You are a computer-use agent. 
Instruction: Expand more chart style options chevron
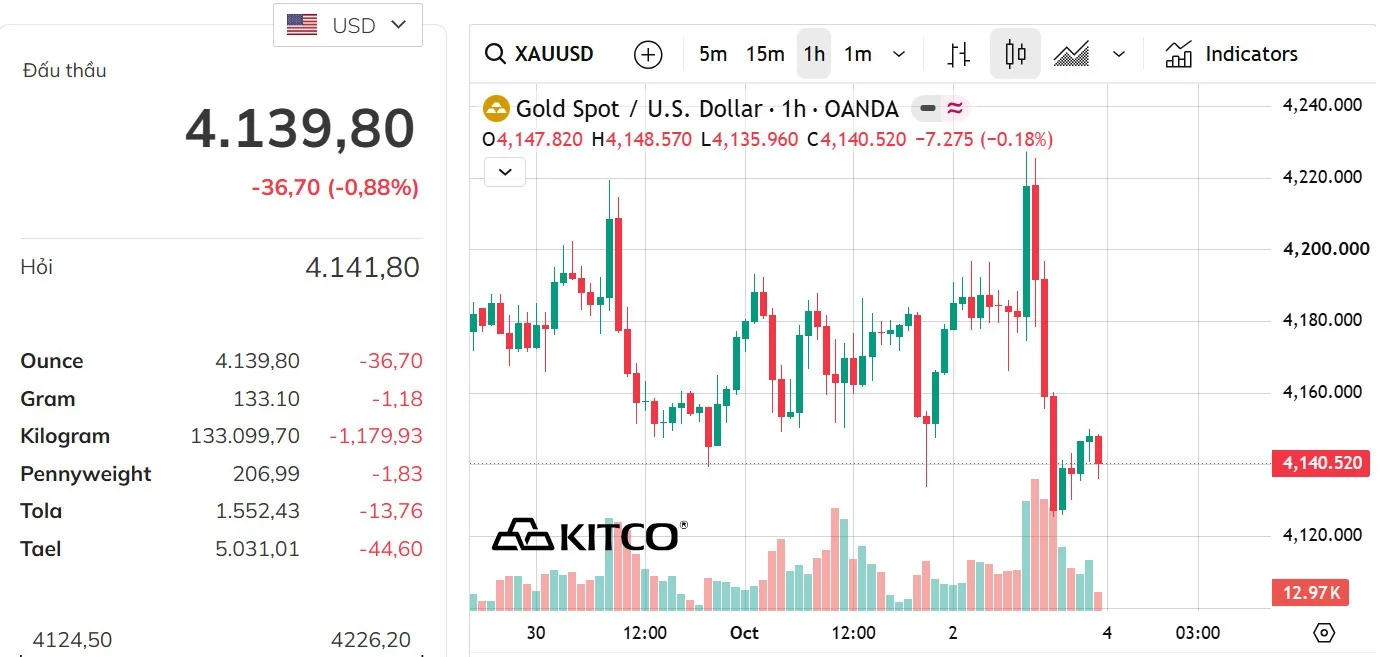pos(1119,54)
